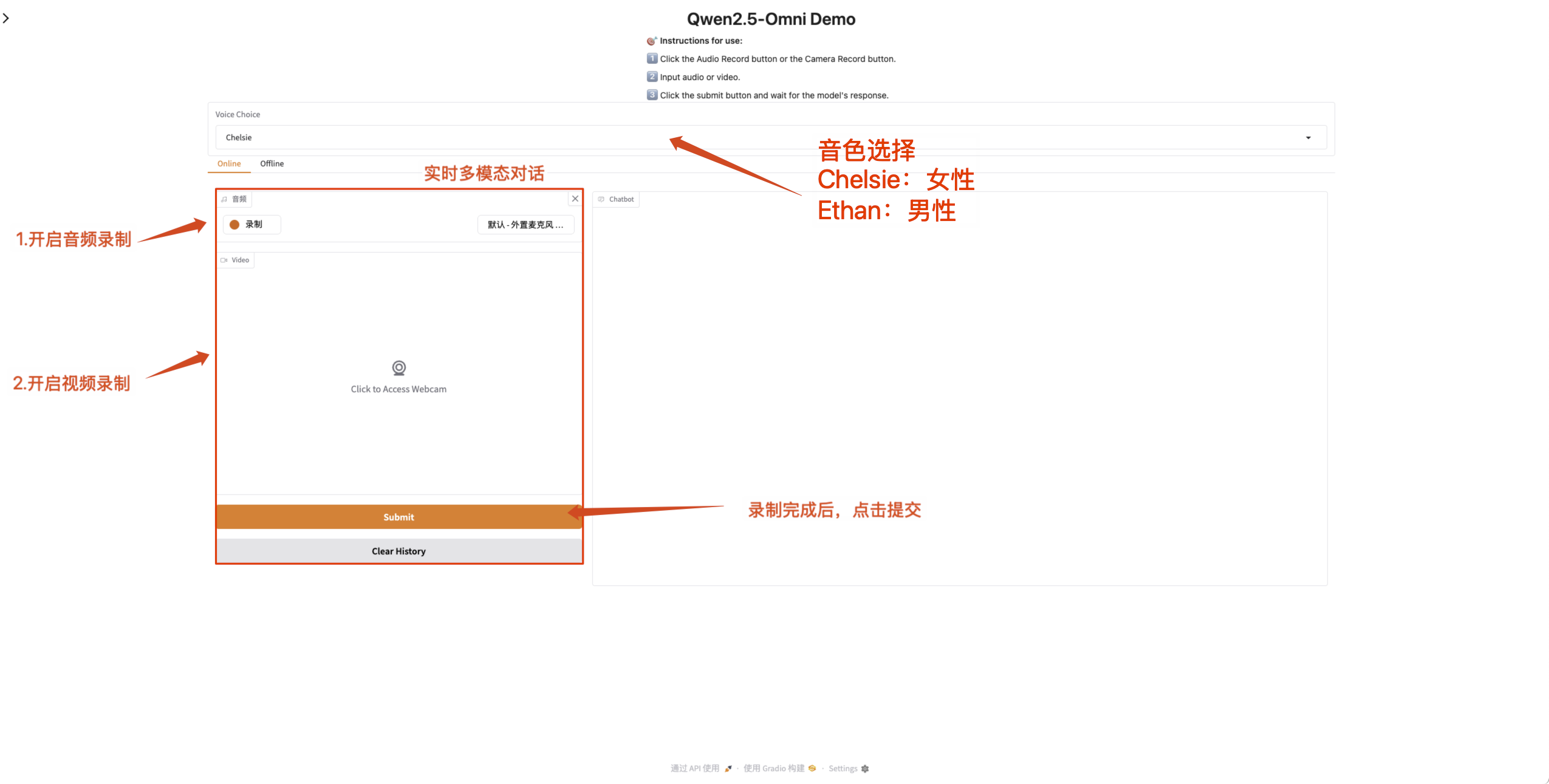This screenshot has height=784, width=1549.
Task: Open the microphone device selector
Action: point(525,225)
